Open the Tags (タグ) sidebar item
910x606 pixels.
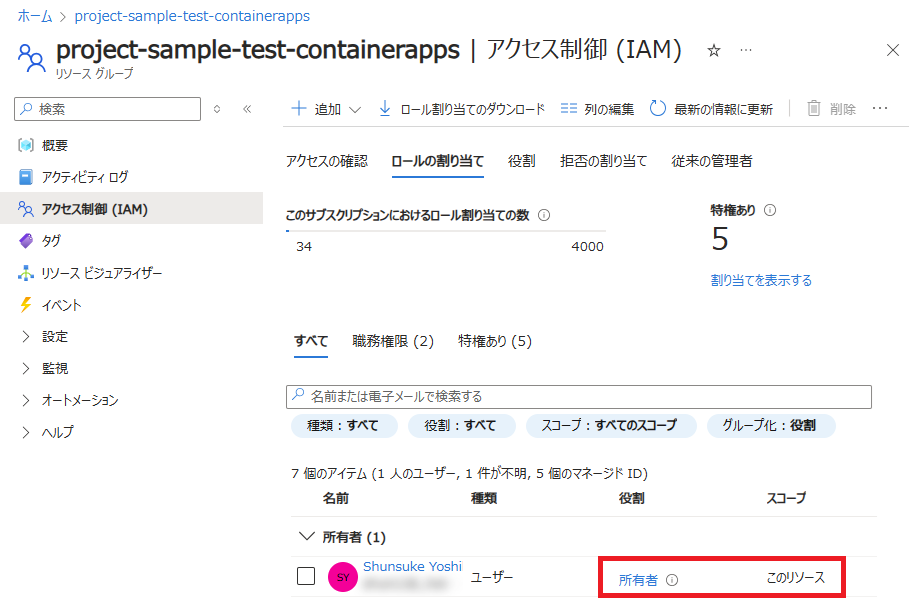pyautogui.click(x=51, y=241)
